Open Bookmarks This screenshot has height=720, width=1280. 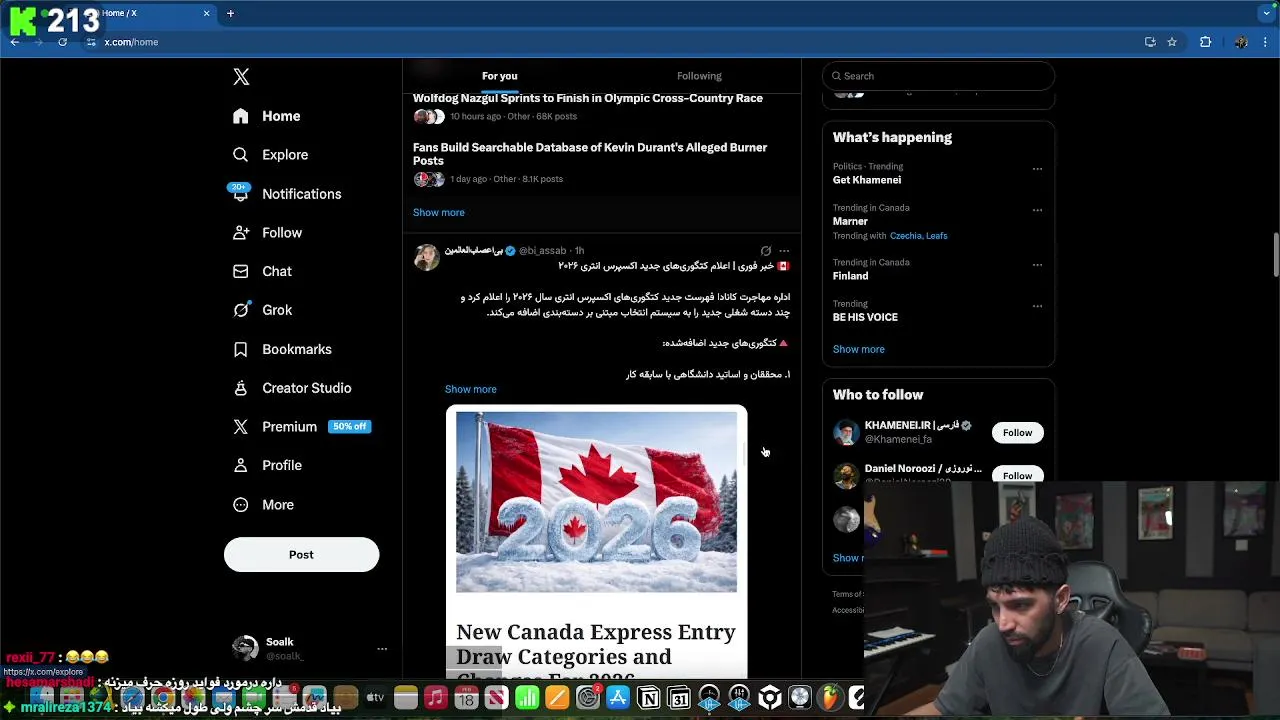(x=282, y=349)
